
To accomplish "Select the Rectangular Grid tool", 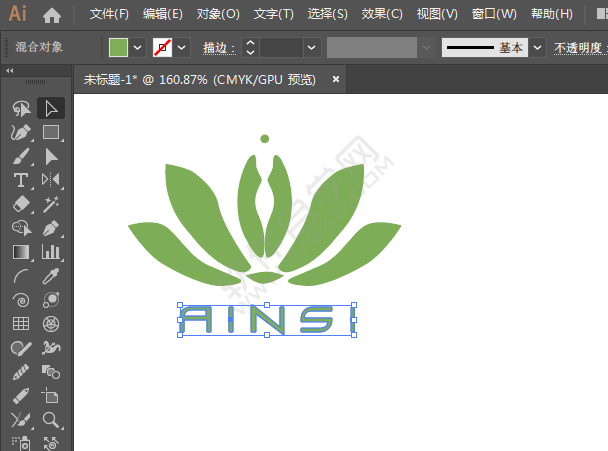I will [21, 324].
